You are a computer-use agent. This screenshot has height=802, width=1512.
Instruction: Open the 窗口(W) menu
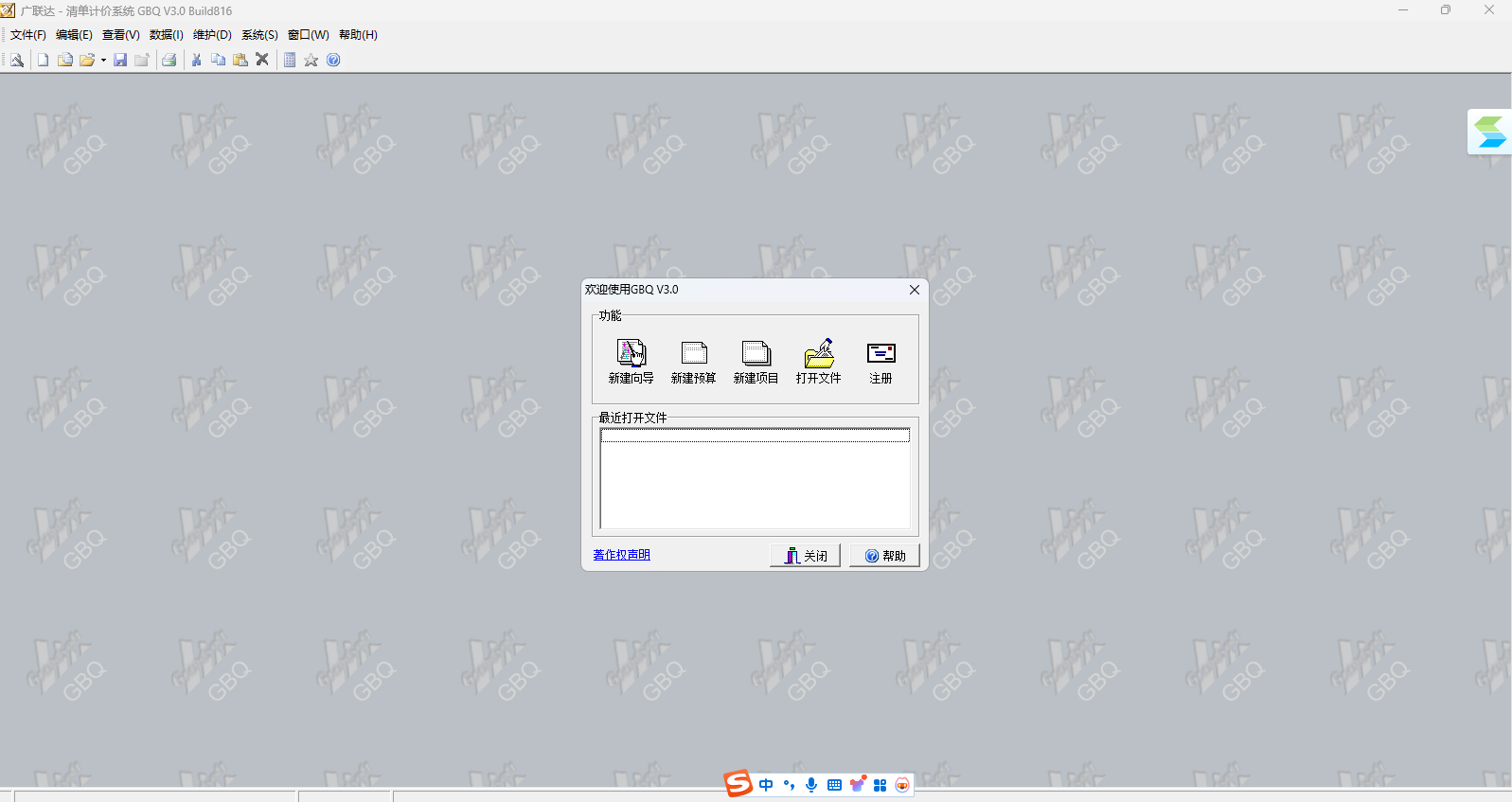(309, 35)
